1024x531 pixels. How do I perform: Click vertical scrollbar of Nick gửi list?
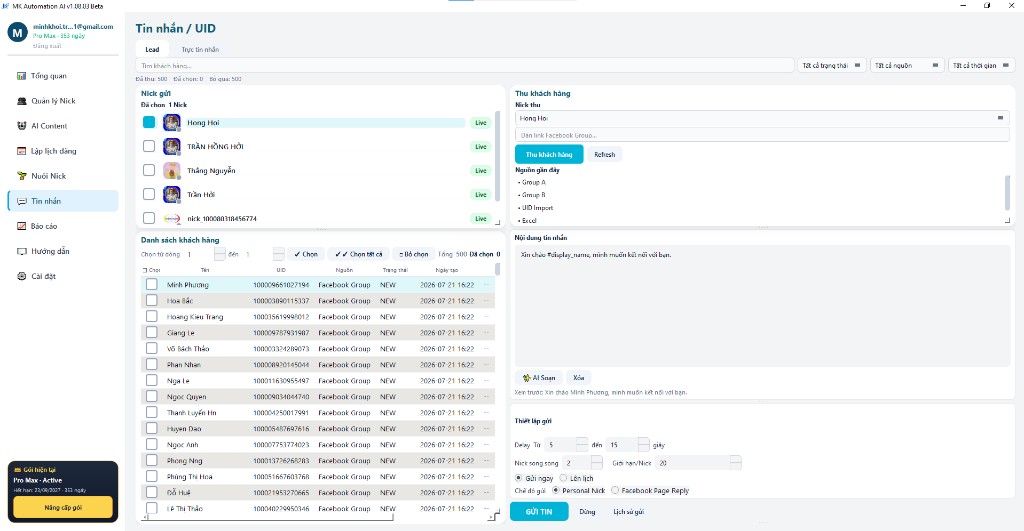[x=498, y=157]
